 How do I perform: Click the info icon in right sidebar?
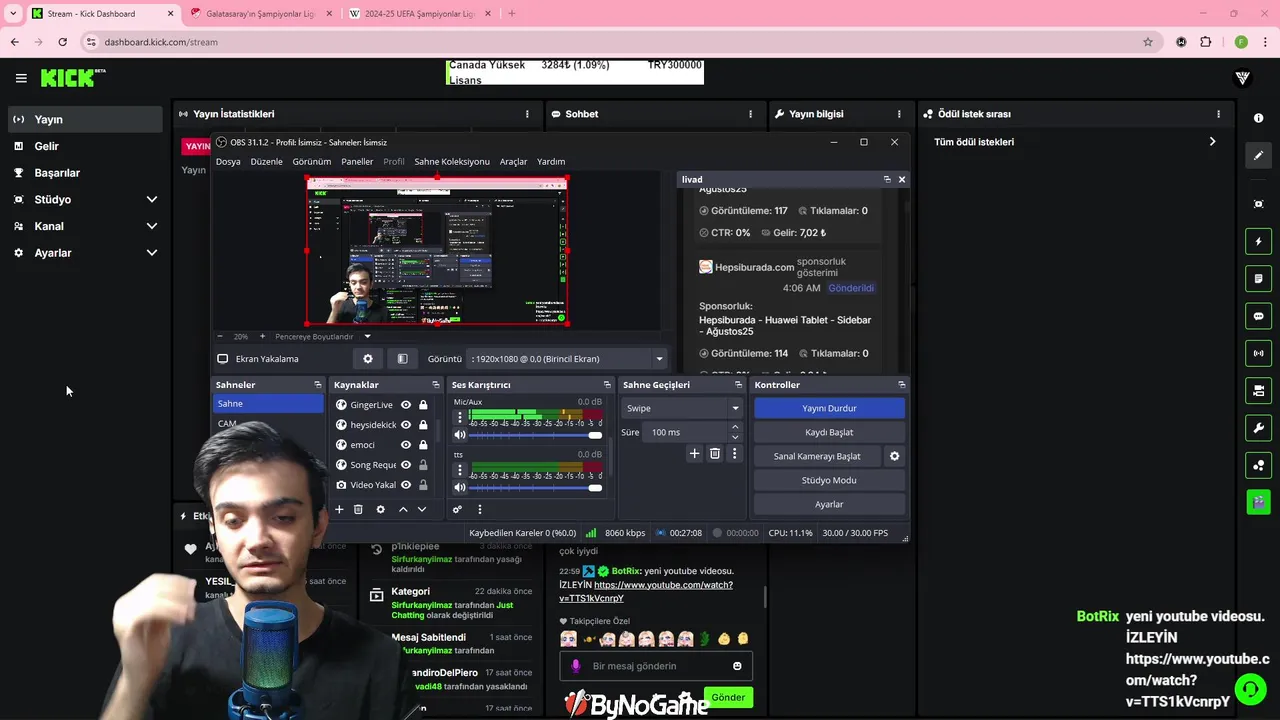pos(1258,118)
